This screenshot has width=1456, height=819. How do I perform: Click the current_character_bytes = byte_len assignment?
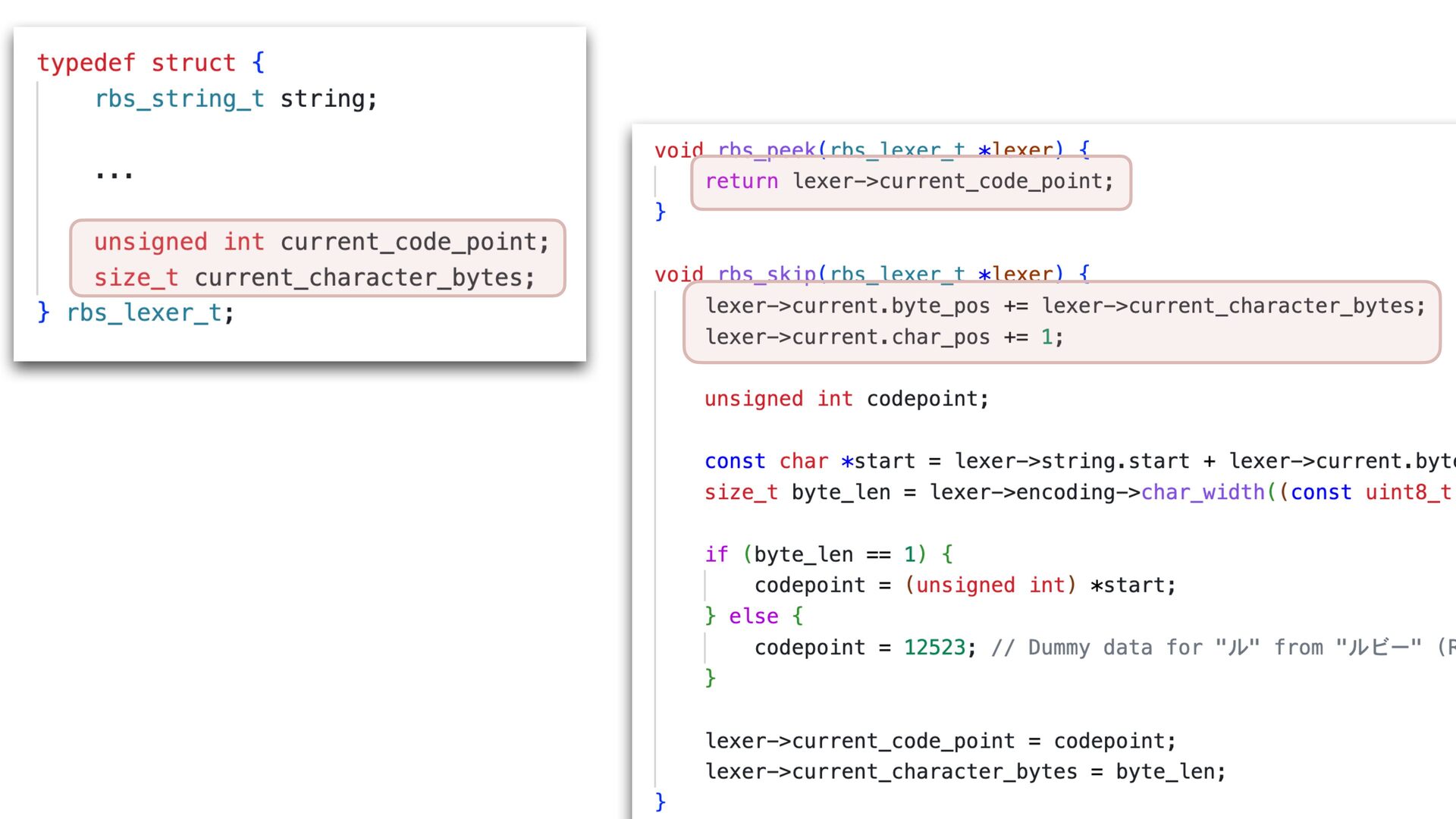[965, 772]
